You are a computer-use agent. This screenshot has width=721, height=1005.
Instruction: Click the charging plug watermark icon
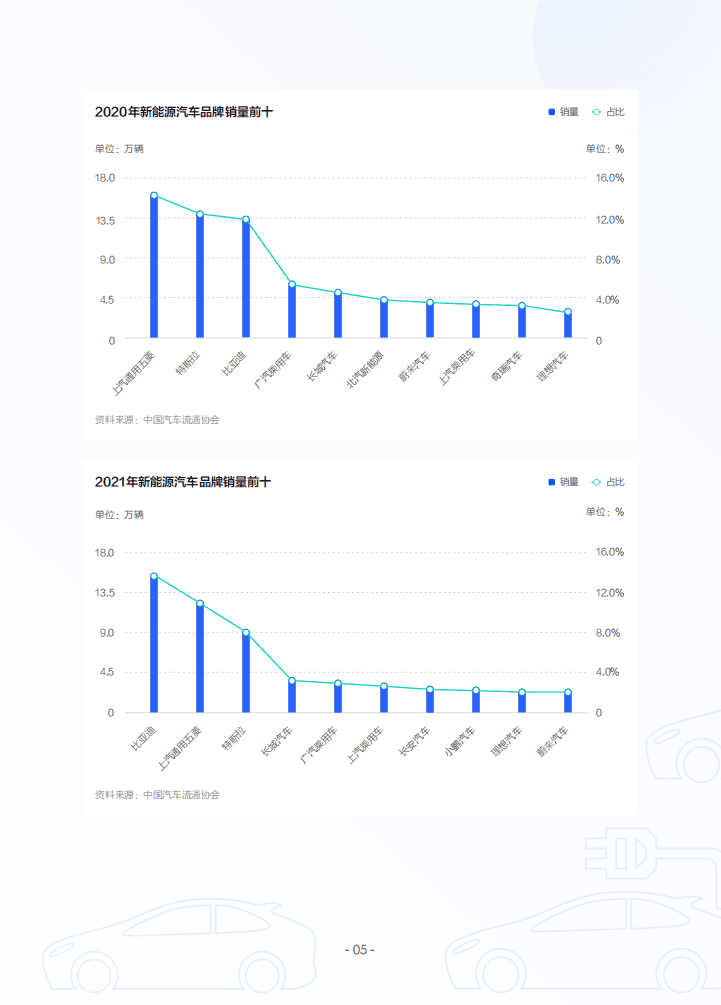pos(620,854)
